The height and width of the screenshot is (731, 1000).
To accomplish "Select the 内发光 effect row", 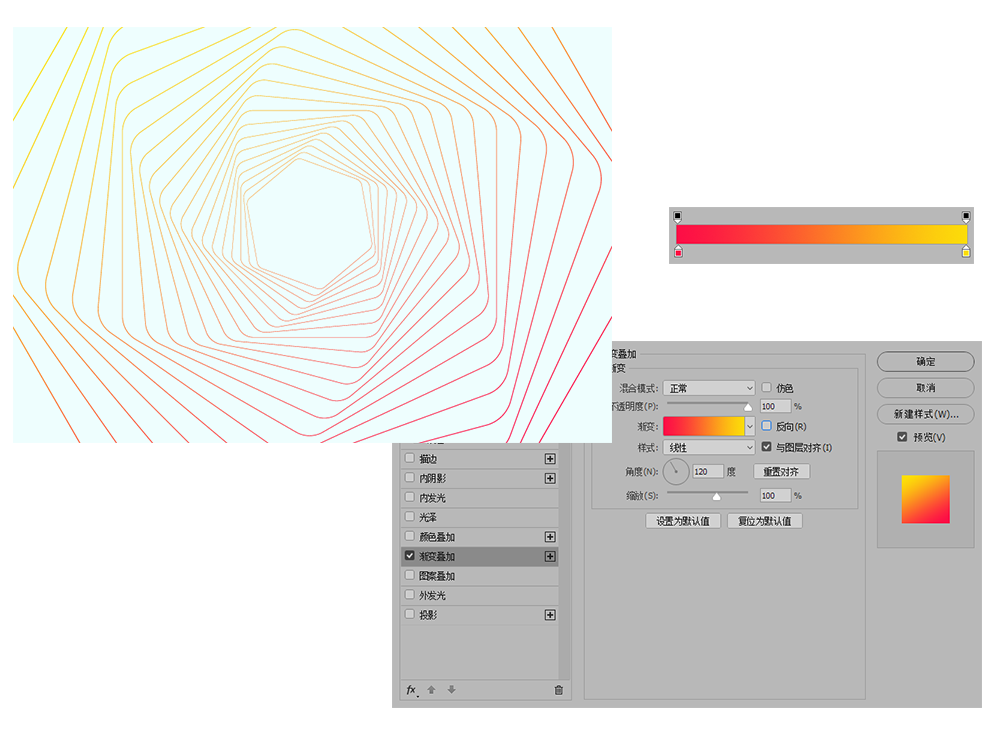I will (480, 498).
